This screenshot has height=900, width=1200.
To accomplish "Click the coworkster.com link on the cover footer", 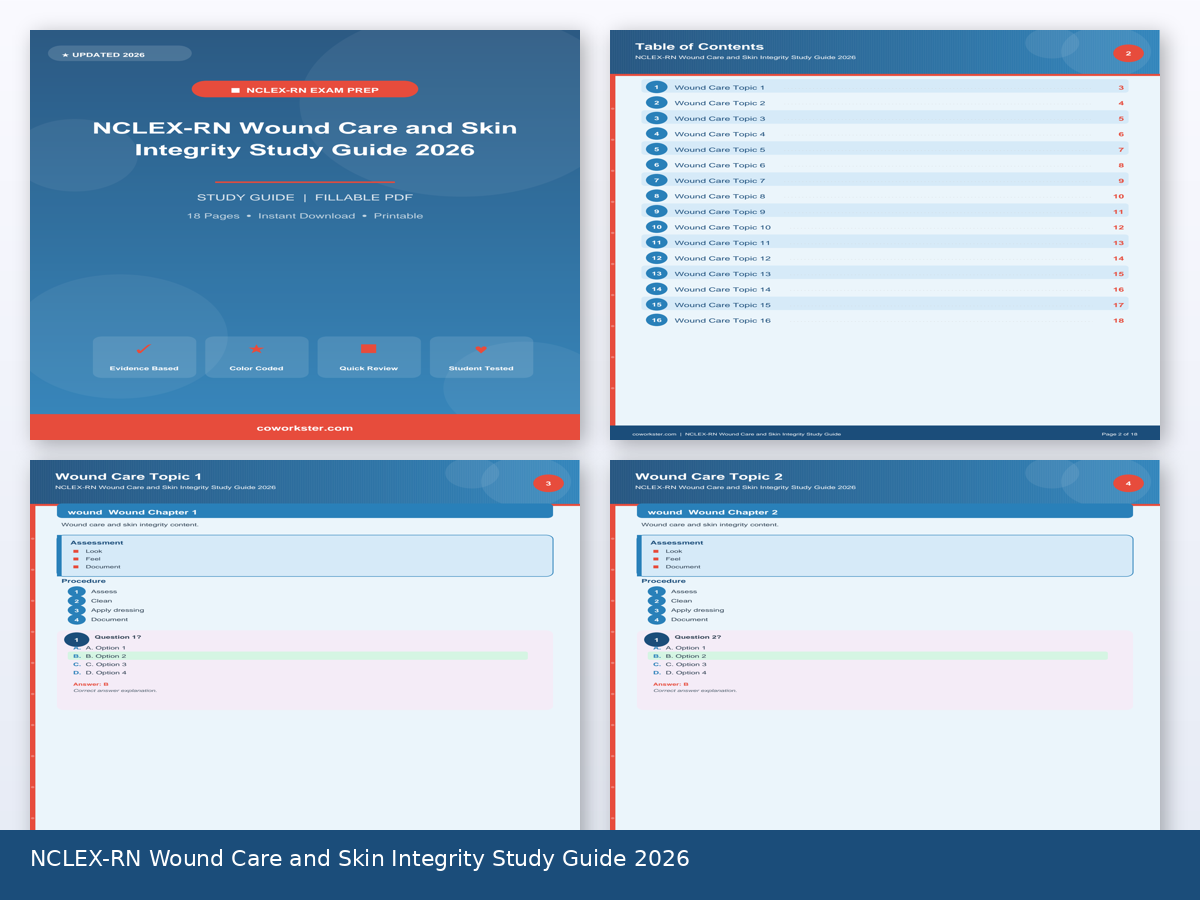I will point(305,428).
